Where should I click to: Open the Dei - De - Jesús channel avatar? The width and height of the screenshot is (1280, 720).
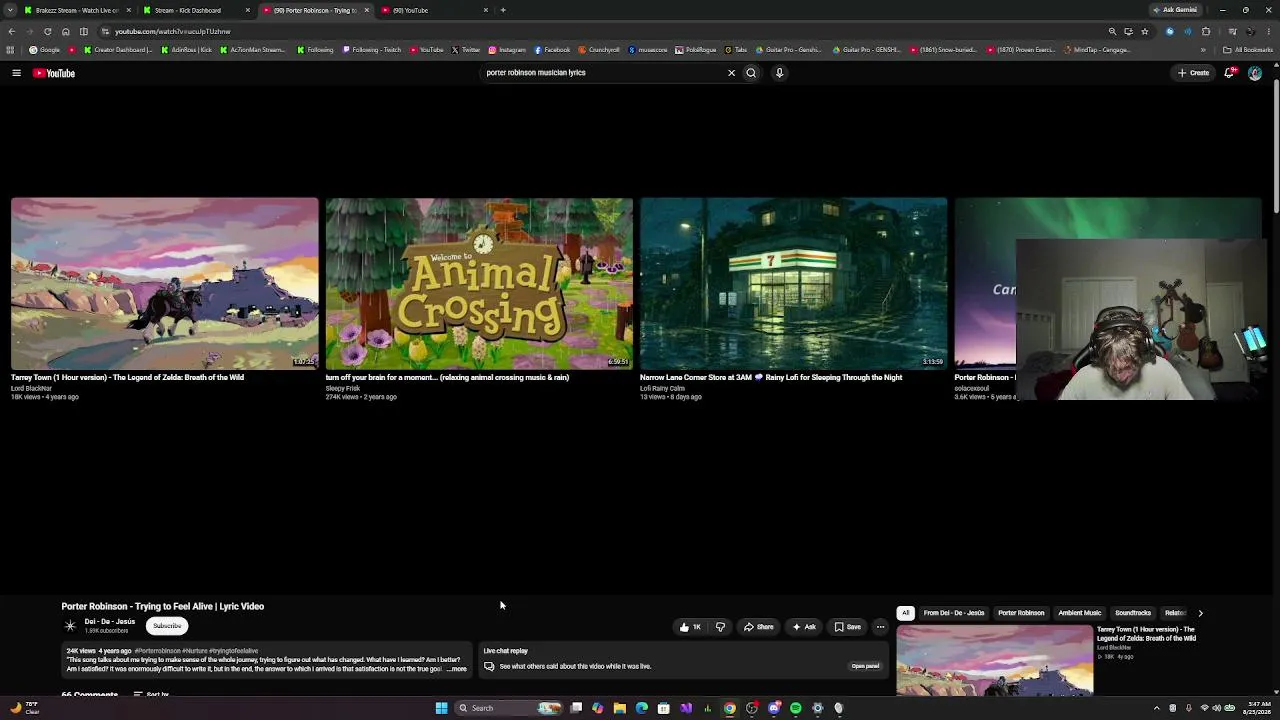70,626
